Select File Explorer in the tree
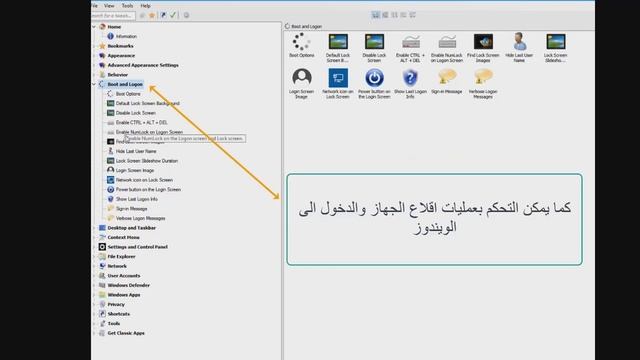This screenshot has height=360, width=640. click(x=121, y=256)
